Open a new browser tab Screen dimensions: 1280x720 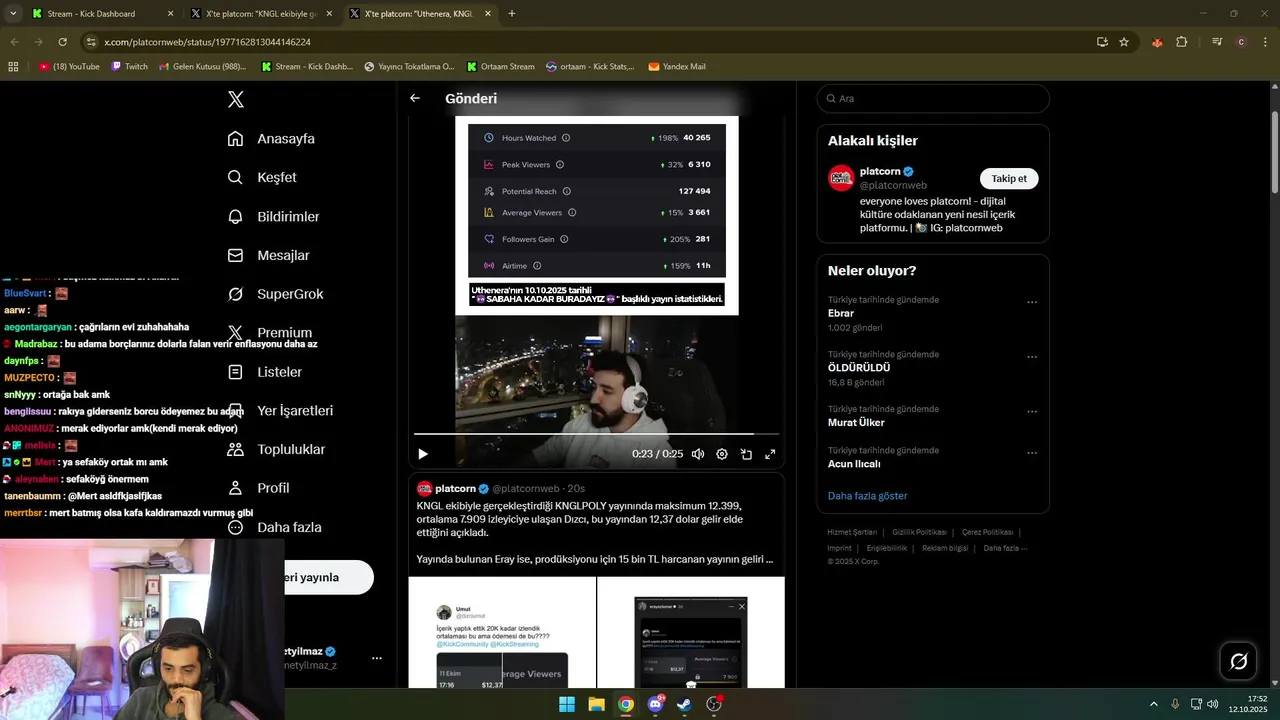pyautogui.click(x=512, y=14)
